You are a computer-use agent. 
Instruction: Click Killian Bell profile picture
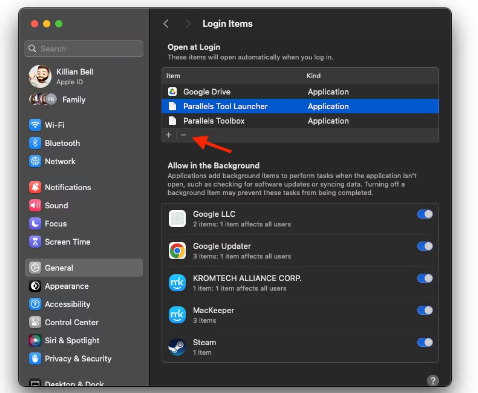[x=40, y=76]
